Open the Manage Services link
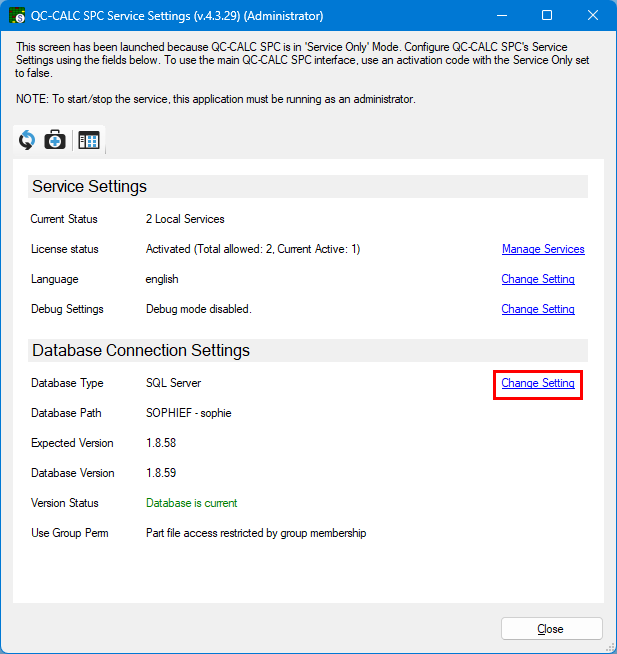The height and width of the screenshot is (654, 617). pos(543,249)
